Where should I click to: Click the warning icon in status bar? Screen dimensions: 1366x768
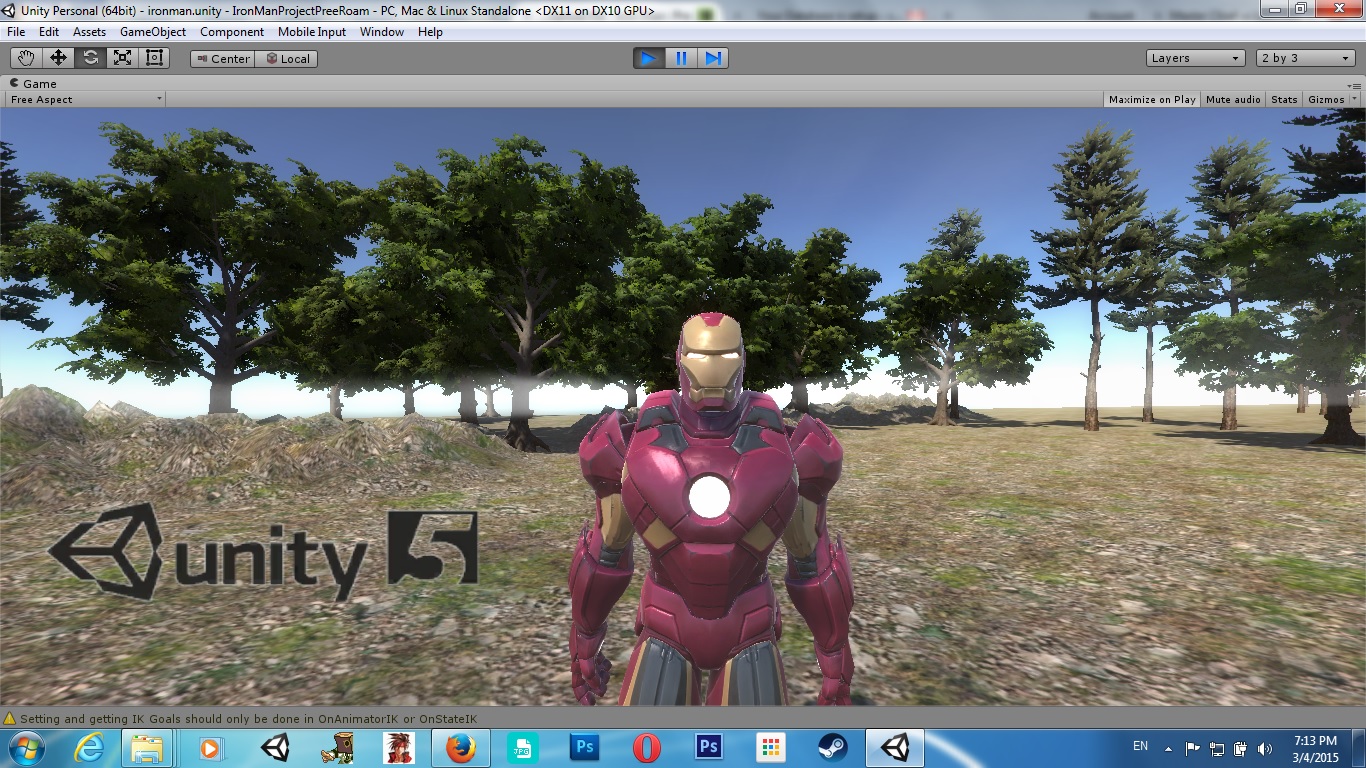click(10, 719)
